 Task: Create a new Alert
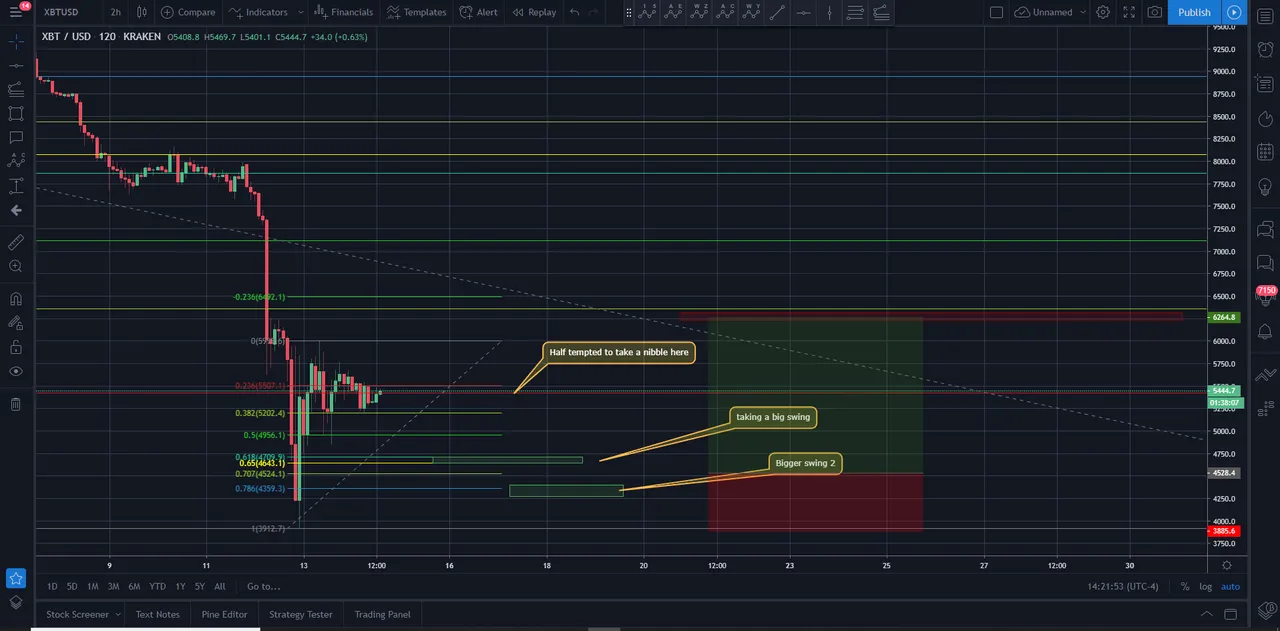(478, 12)
